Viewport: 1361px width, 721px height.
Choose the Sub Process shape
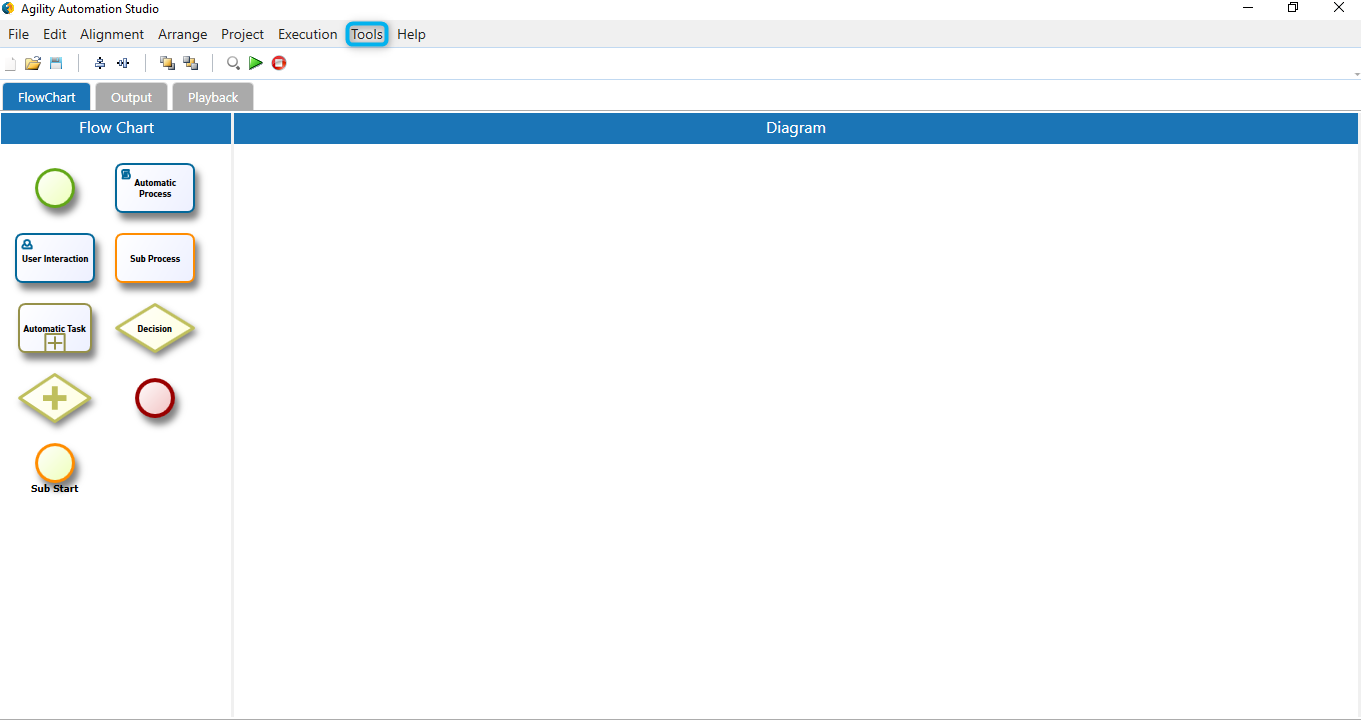155,258
